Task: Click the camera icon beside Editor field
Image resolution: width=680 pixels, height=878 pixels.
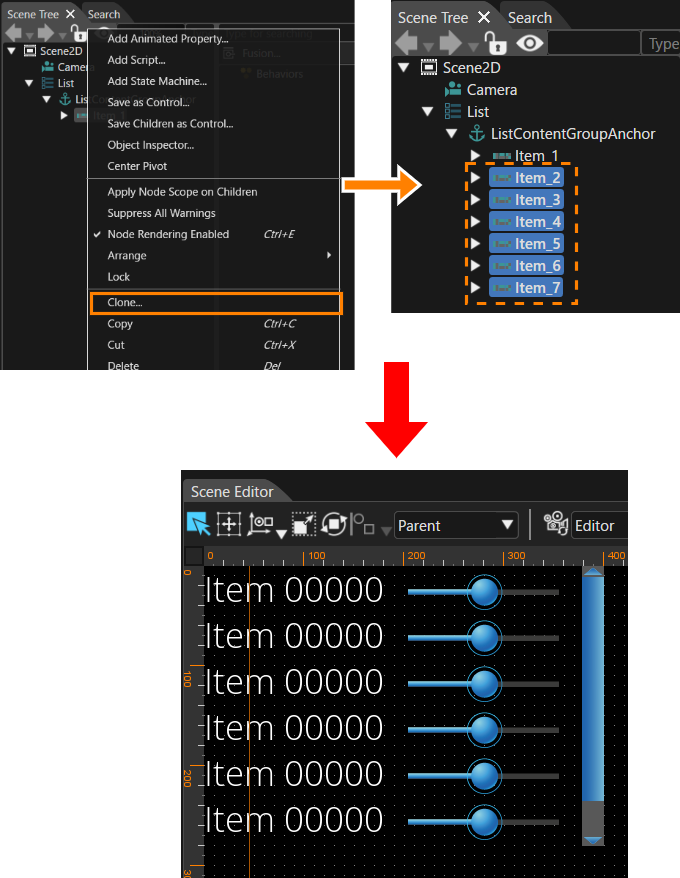Action: click(x=556, y=524)
